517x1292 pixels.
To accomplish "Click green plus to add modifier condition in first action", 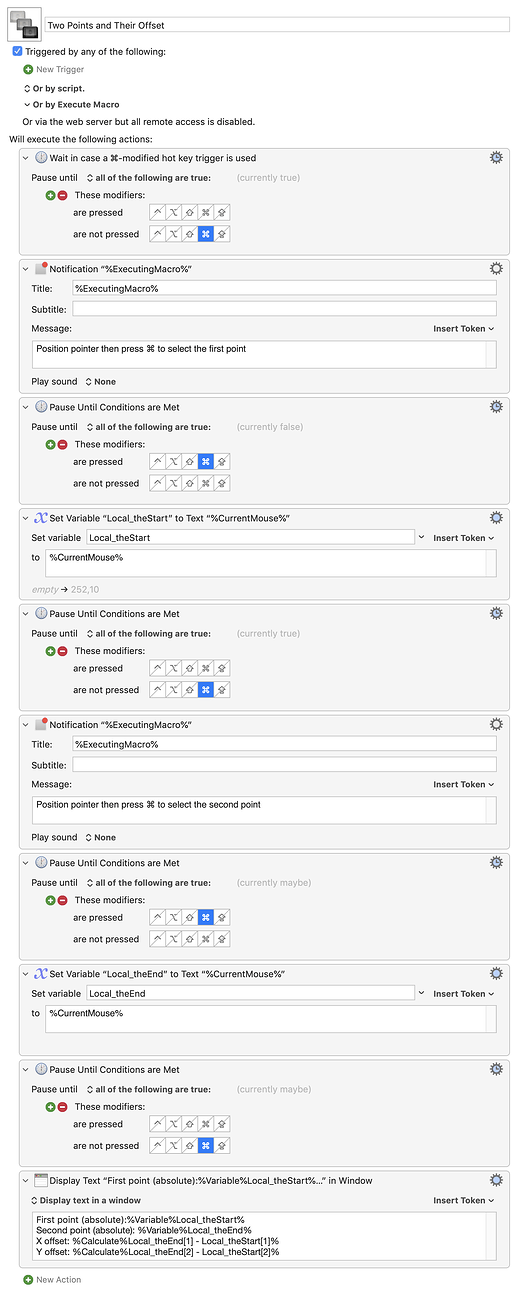I will tap(50, 195).
